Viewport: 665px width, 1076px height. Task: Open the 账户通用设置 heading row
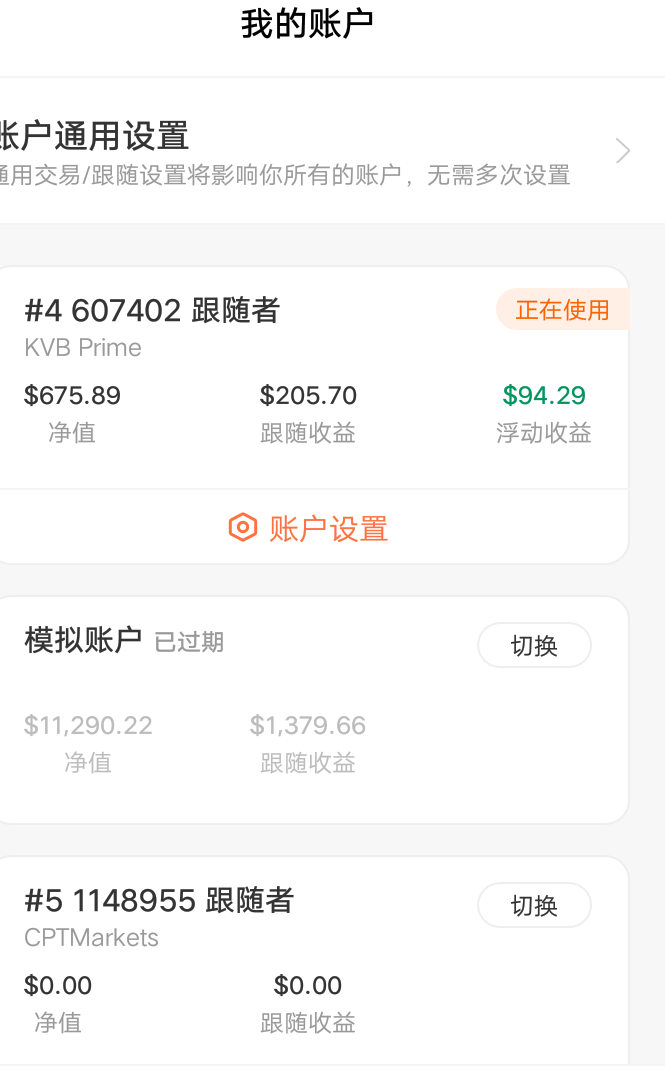coord(95,135)
